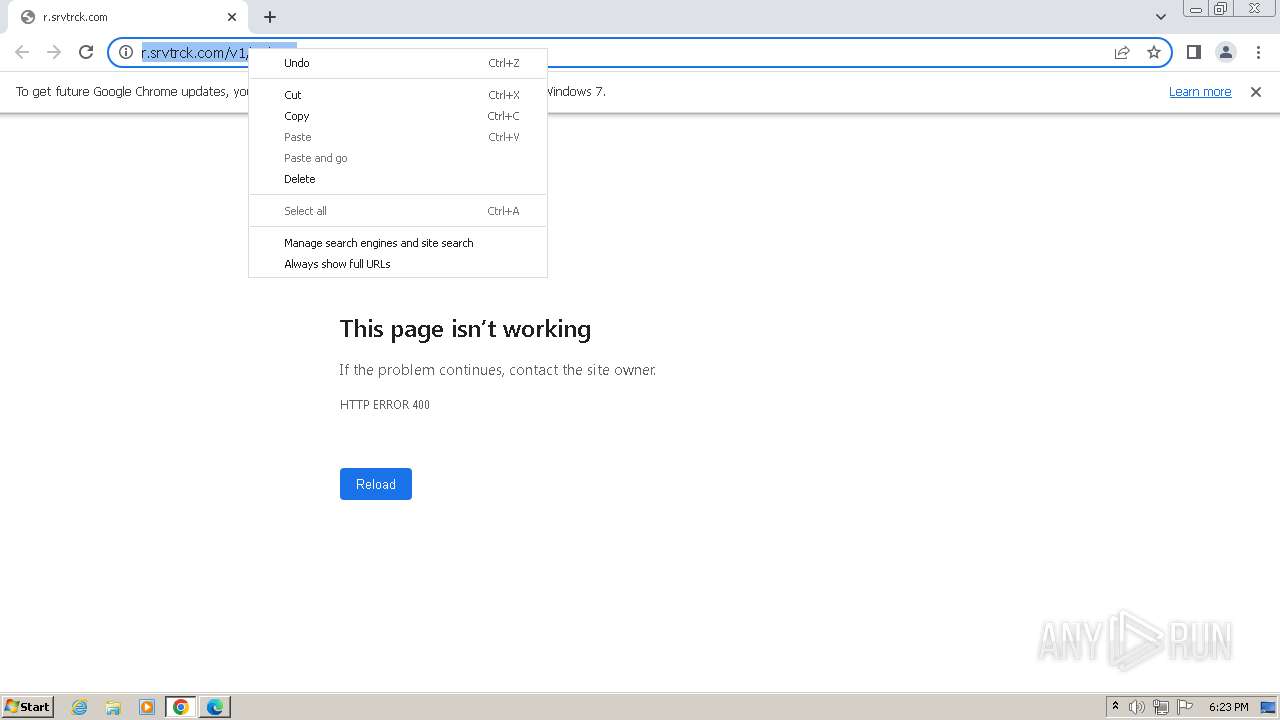The width and height of the screenshot is (1280, 720).
Task: Open the media player taskbar icon
Action: pos(147,707)
